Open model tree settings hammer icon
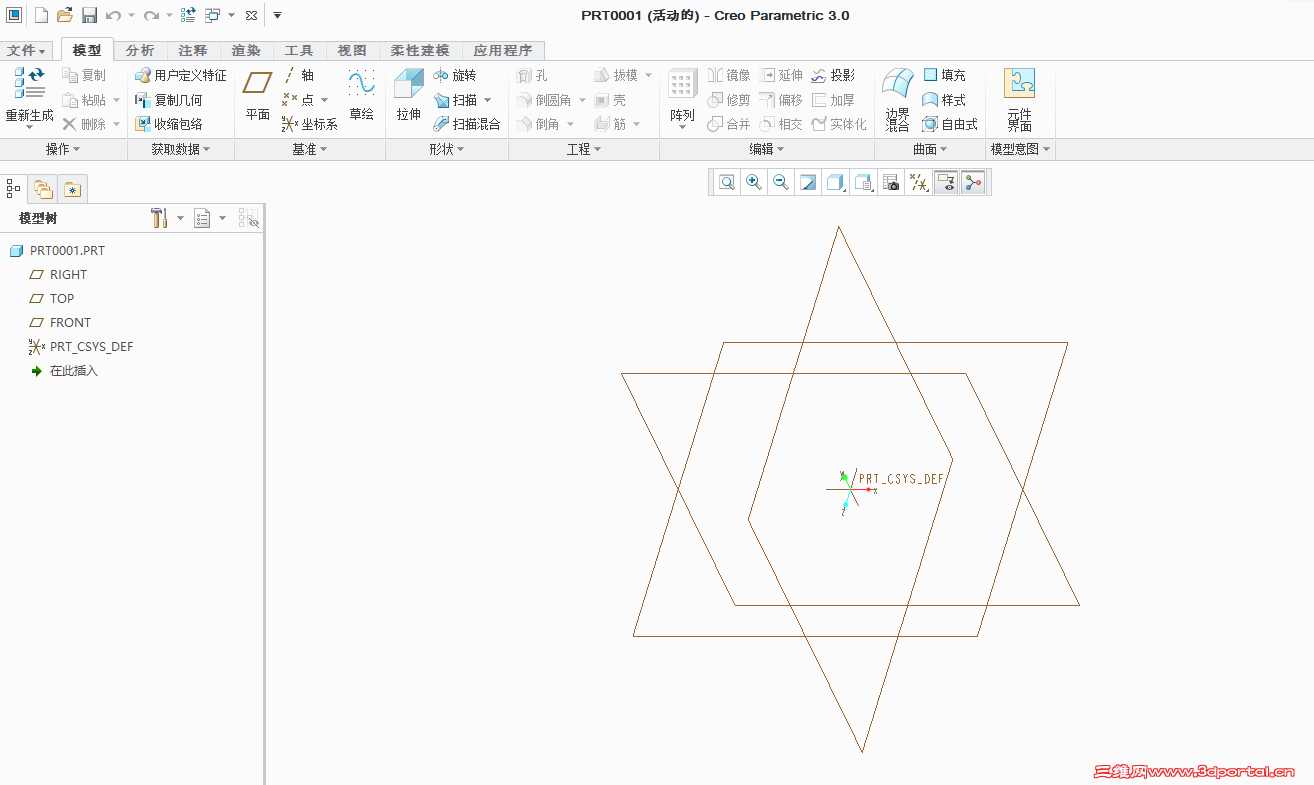The image size is (1314, 785). click(159, 218)
